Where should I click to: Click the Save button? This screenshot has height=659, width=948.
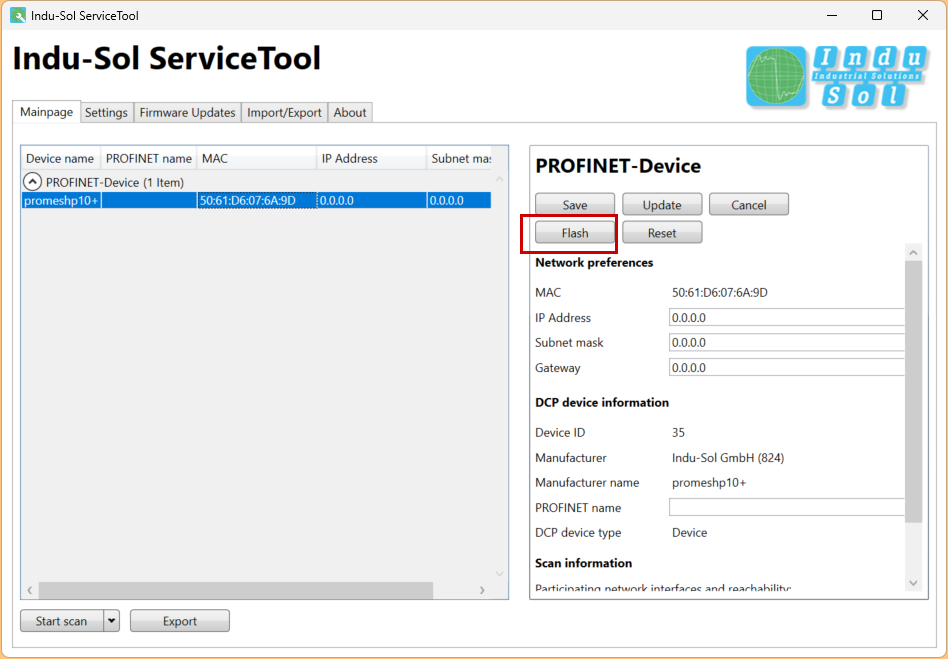pyautogui.click(x=574, y=204)
